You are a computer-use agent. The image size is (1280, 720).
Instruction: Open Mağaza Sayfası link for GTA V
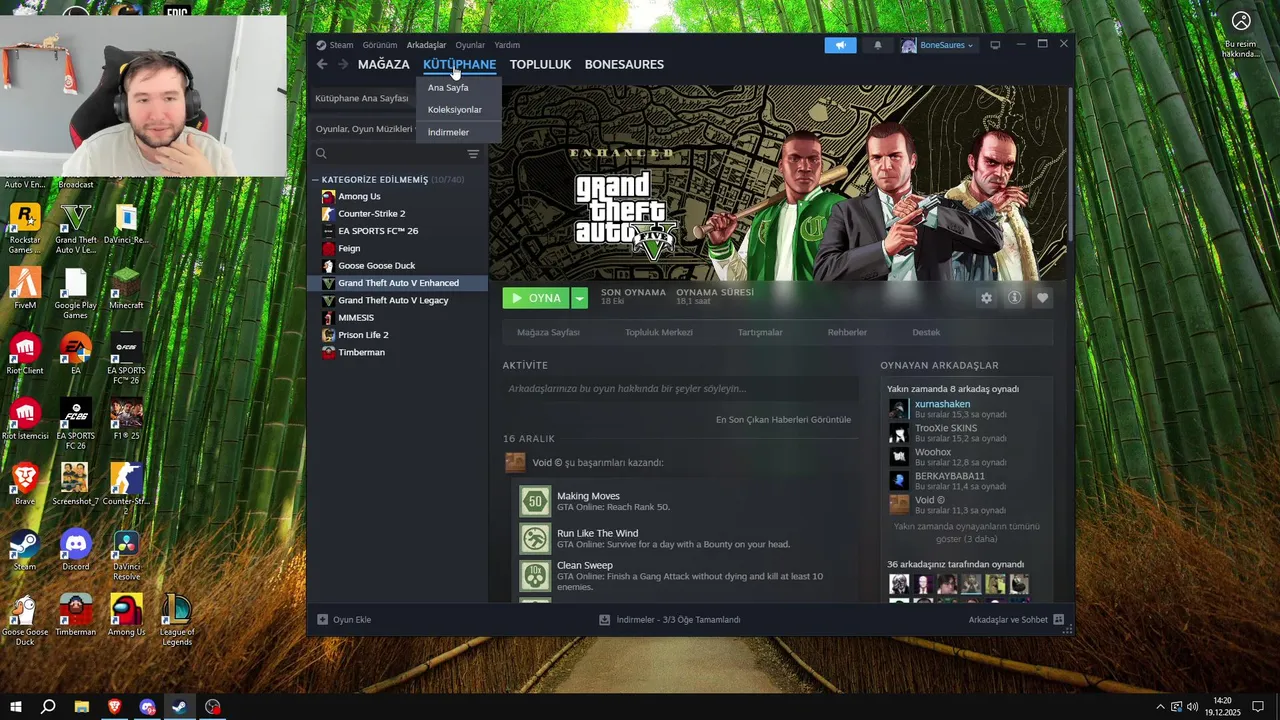pyautogui.click(x=548, y=332)
